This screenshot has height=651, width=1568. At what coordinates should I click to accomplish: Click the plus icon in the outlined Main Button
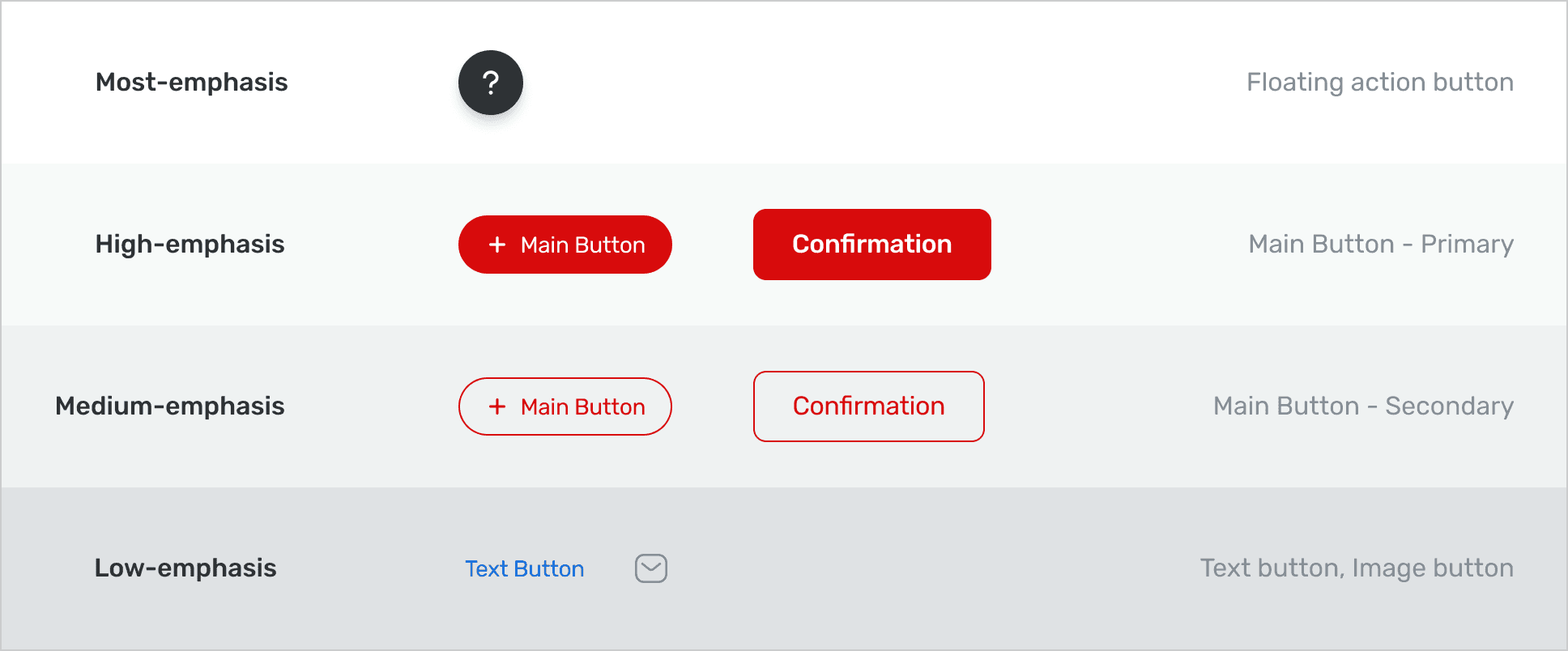click(497, 406)
